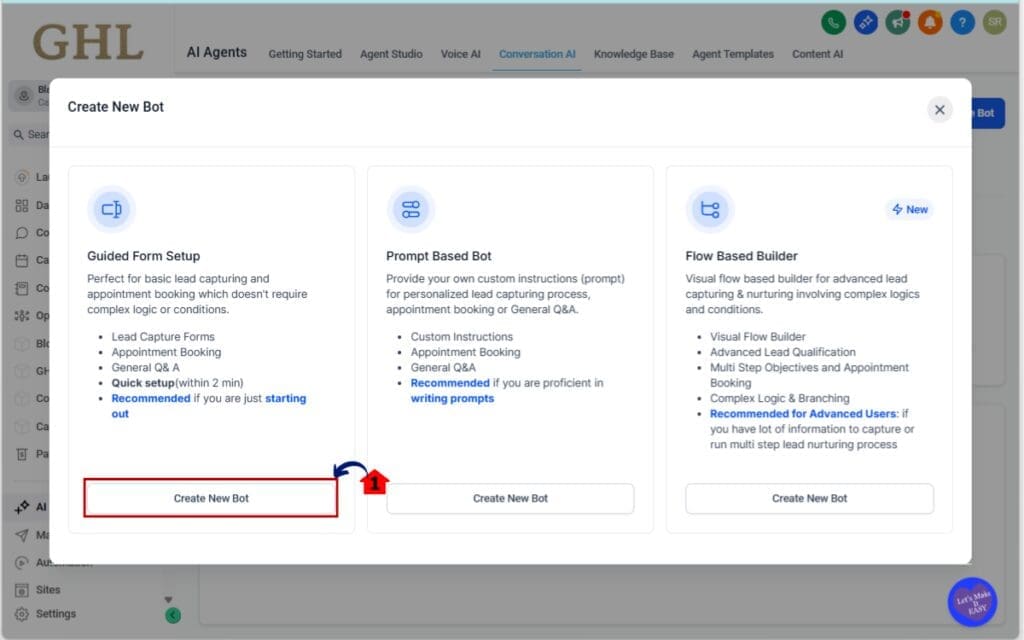Click the Let's Make It Easy badge

click(971, 601)
